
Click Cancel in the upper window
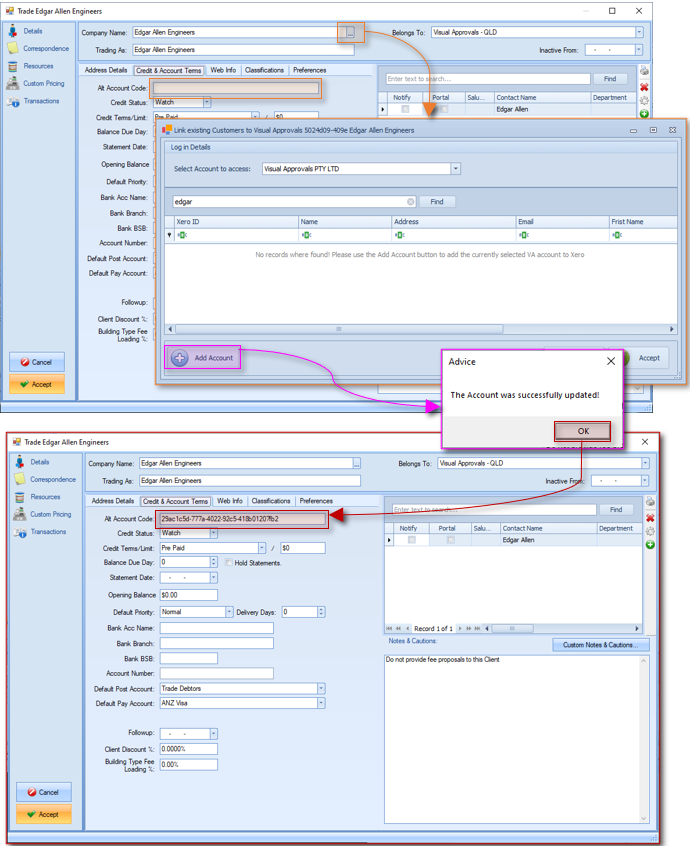tap(37, 362)
